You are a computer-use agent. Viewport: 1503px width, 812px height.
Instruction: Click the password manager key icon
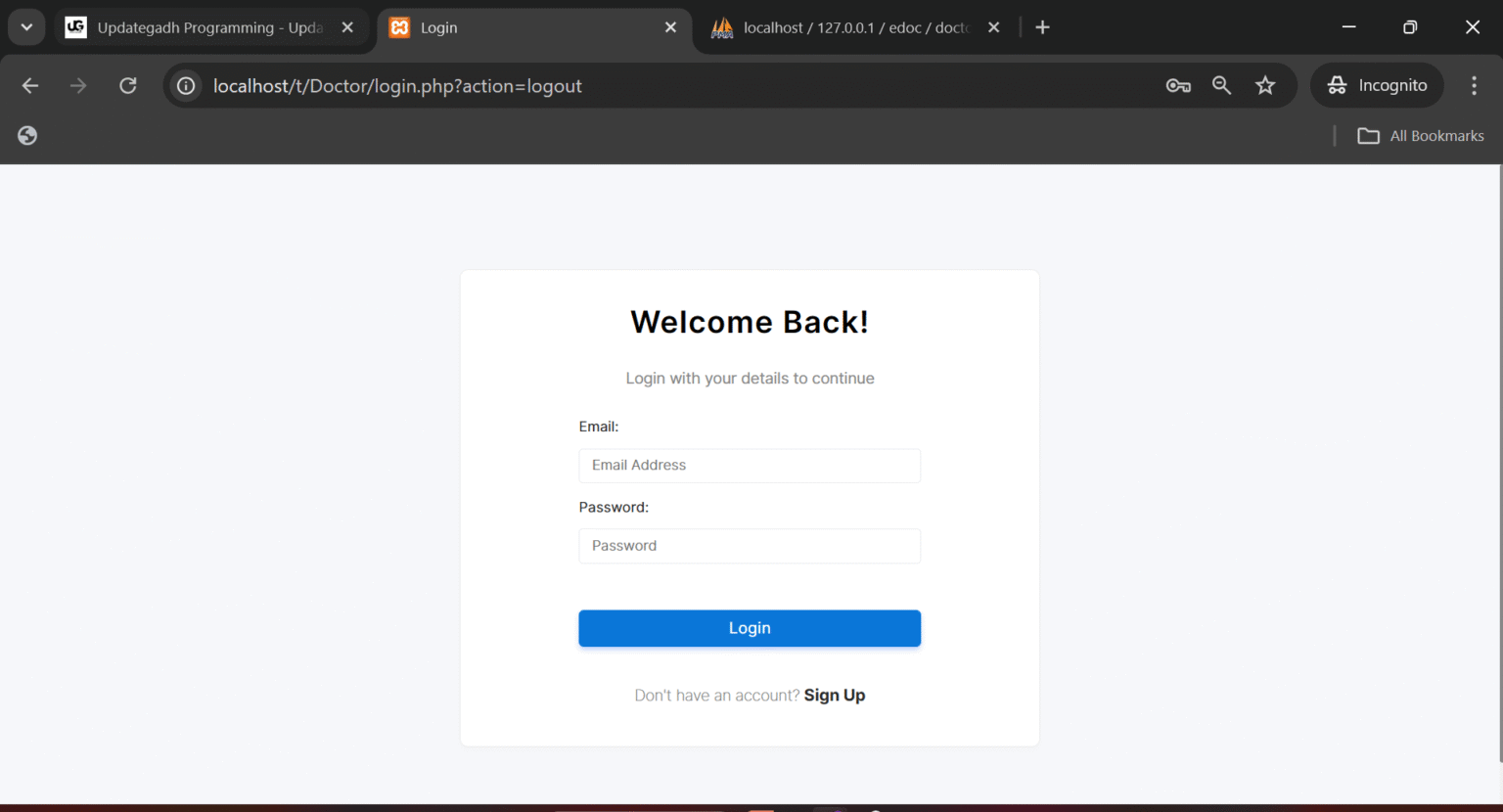1178,85
